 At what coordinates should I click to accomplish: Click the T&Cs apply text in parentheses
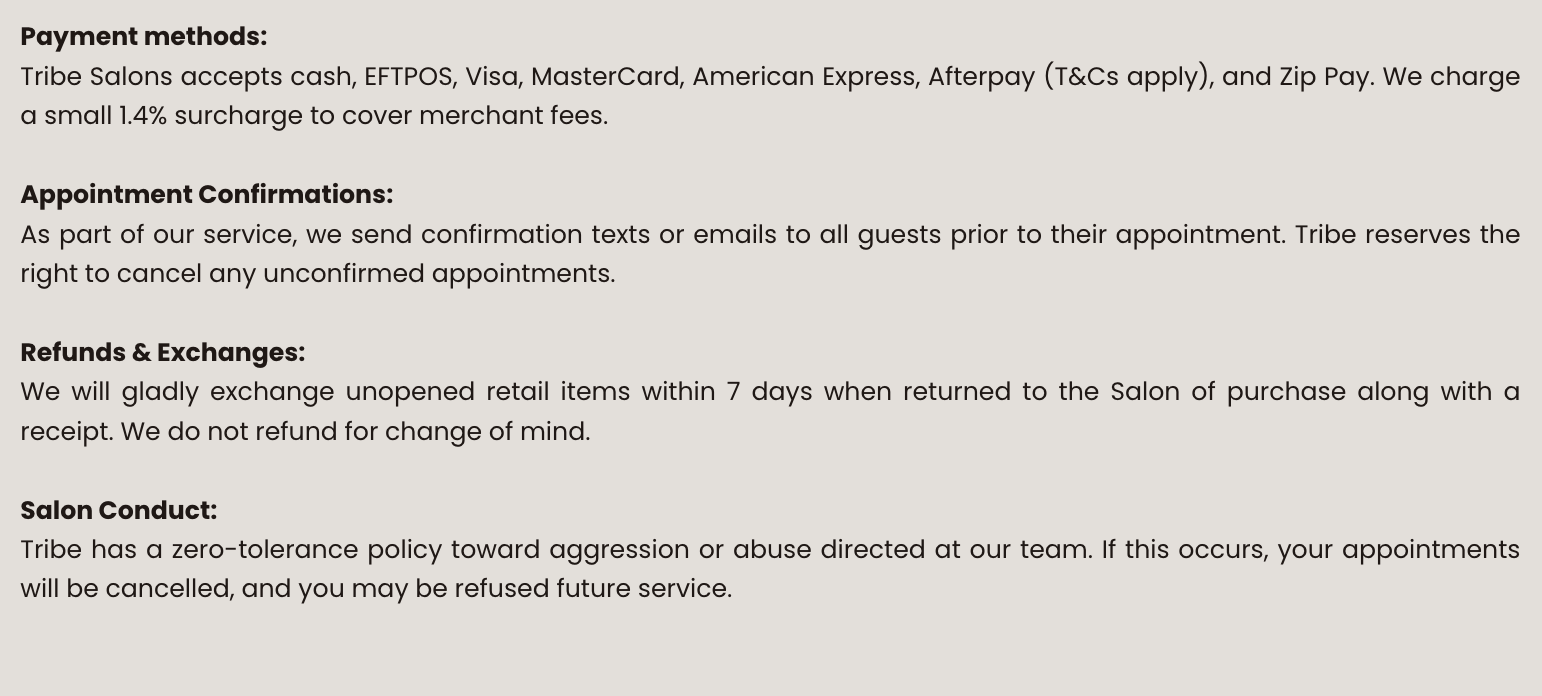click(x=1126, y=77)
